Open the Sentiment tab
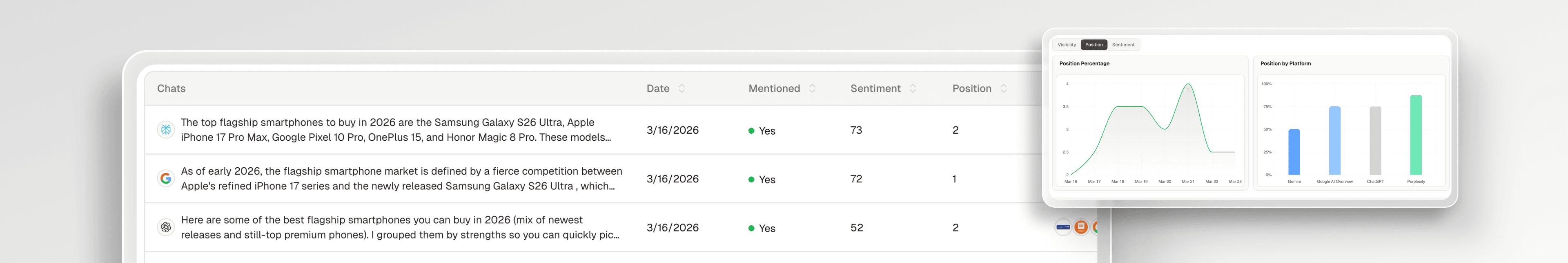The image size is (1568, 263). (x=1123, y=45)
